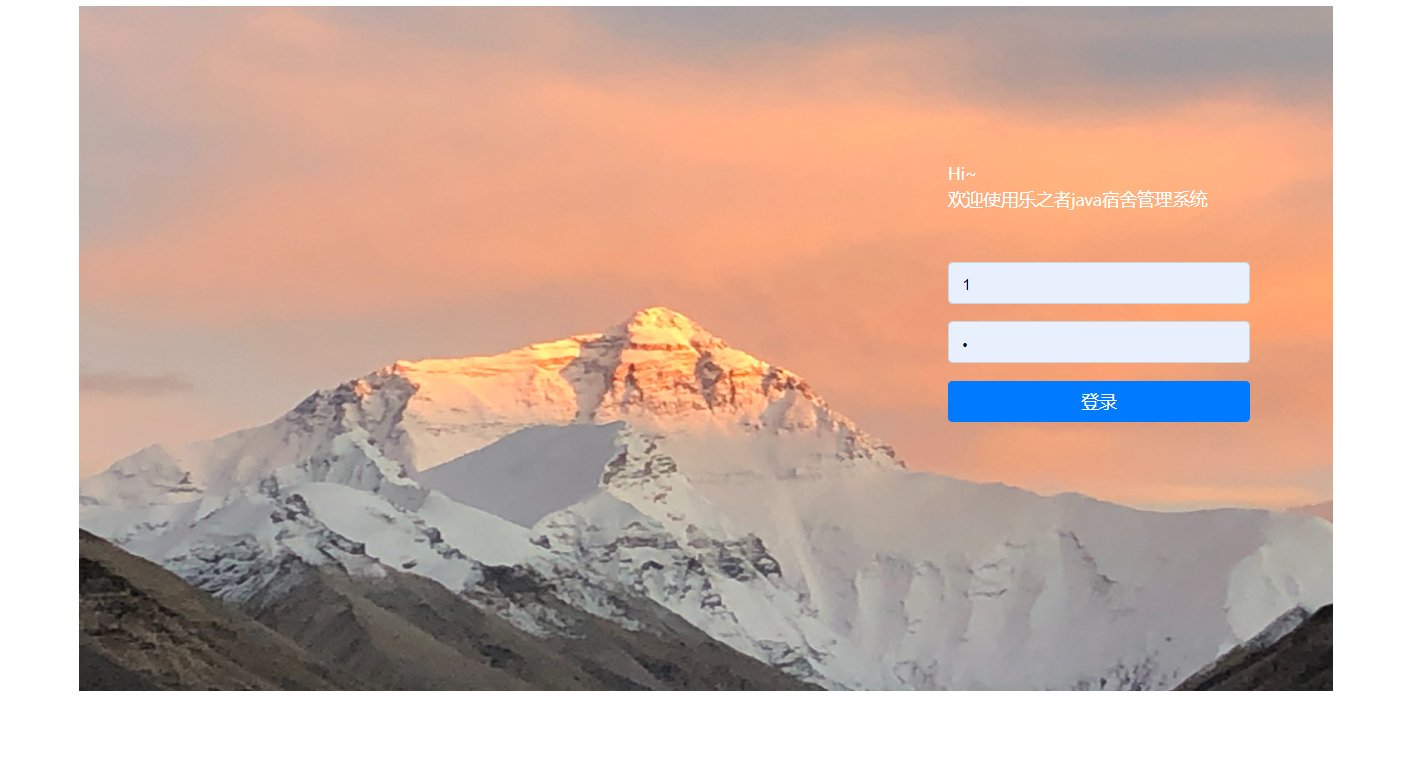Click the blank white area beneath the banner image
Image resolution: width=1412 pixels, height=757 pixels.
pos(706,723)
